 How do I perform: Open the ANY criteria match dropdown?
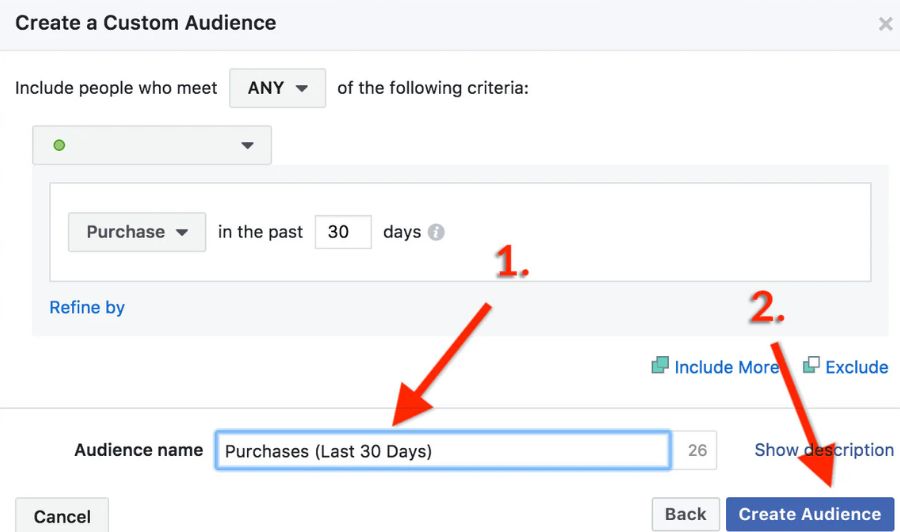click(278, 88)
